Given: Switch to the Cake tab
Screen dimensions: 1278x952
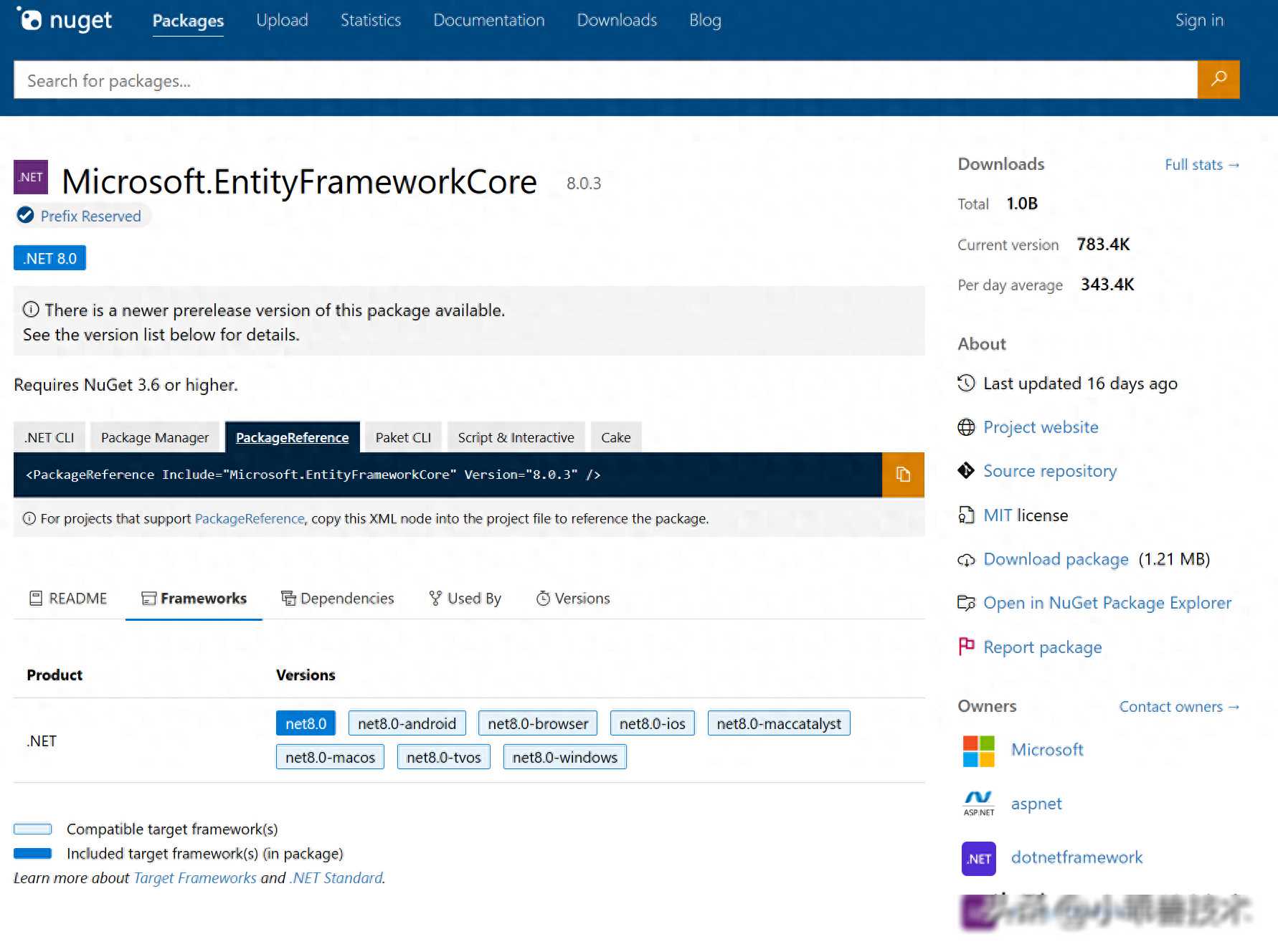Looking at the screenshot, I should (x=616, y=437).
